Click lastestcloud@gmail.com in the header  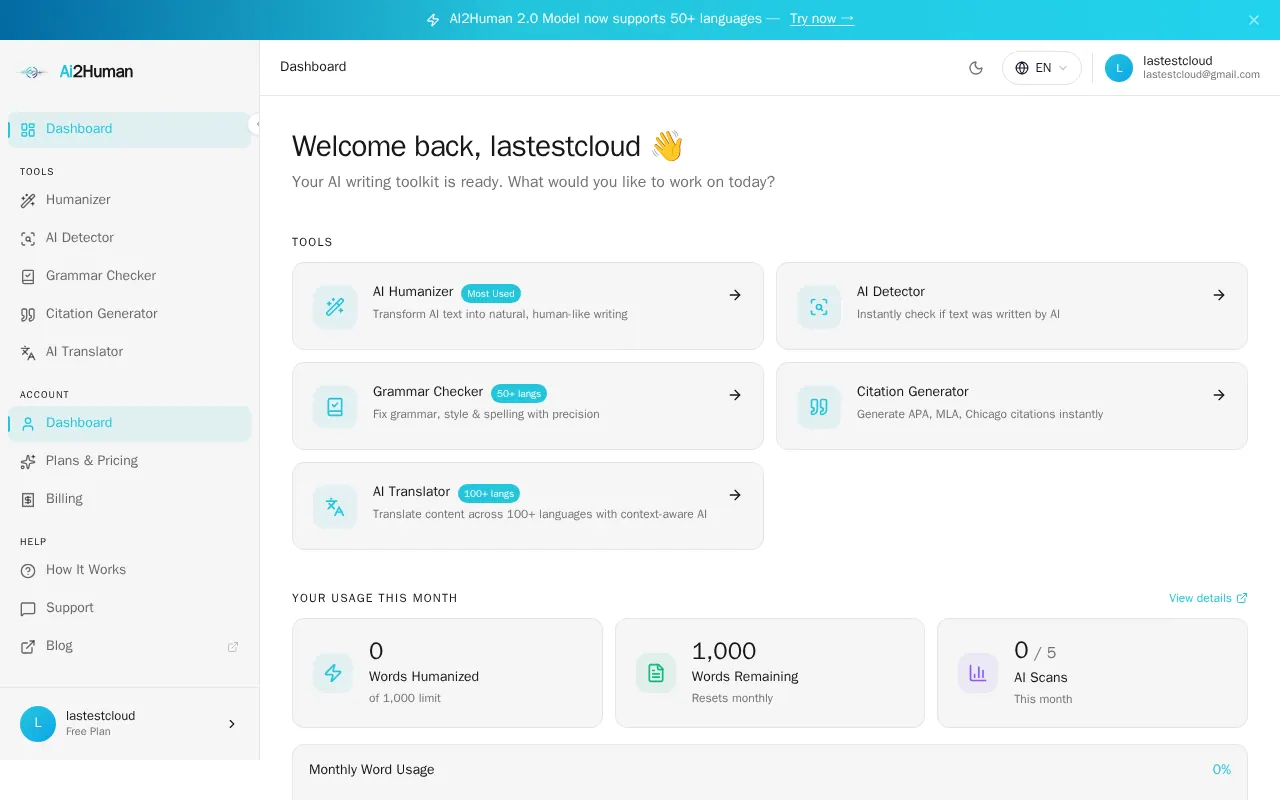tap(1201, 75)
